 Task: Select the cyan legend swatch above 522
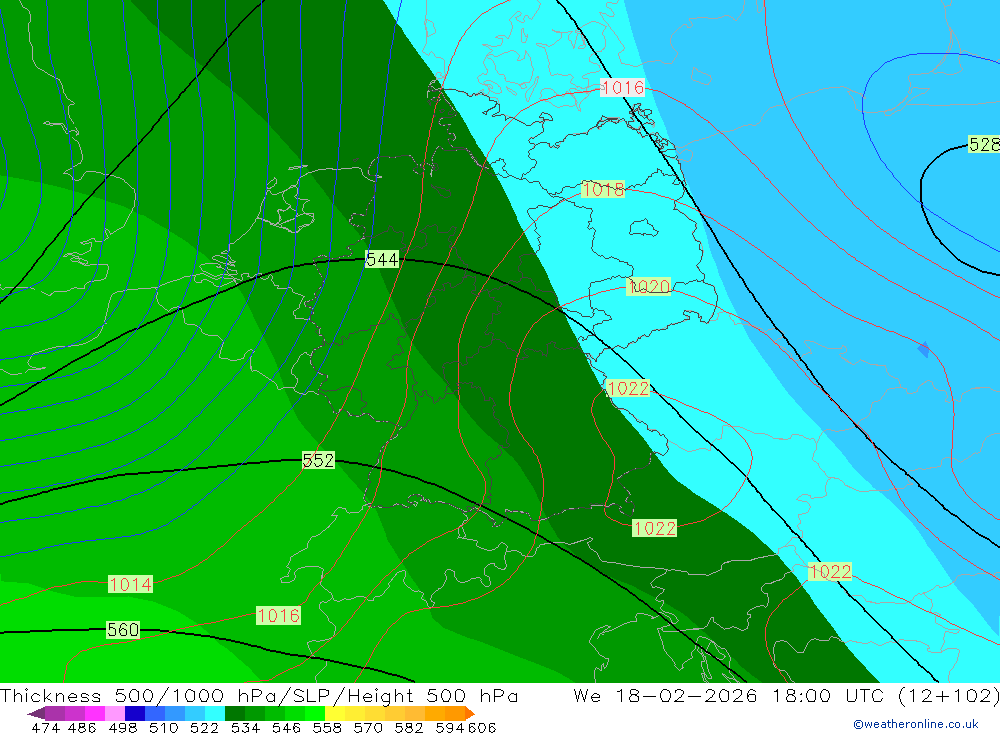pyautogui.click(x=214, y=713)
